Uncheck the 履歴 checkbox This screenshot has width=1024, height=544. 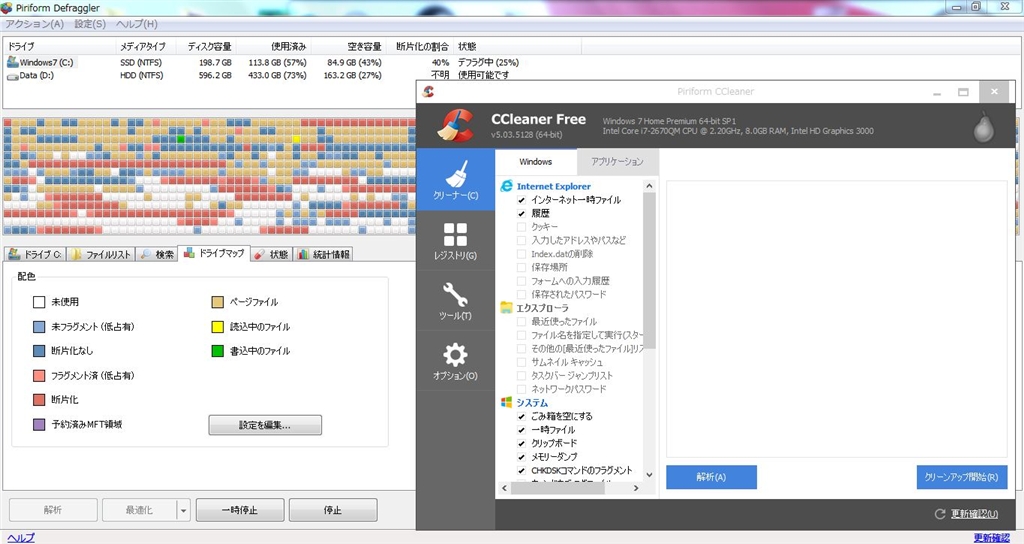point(521,214)
